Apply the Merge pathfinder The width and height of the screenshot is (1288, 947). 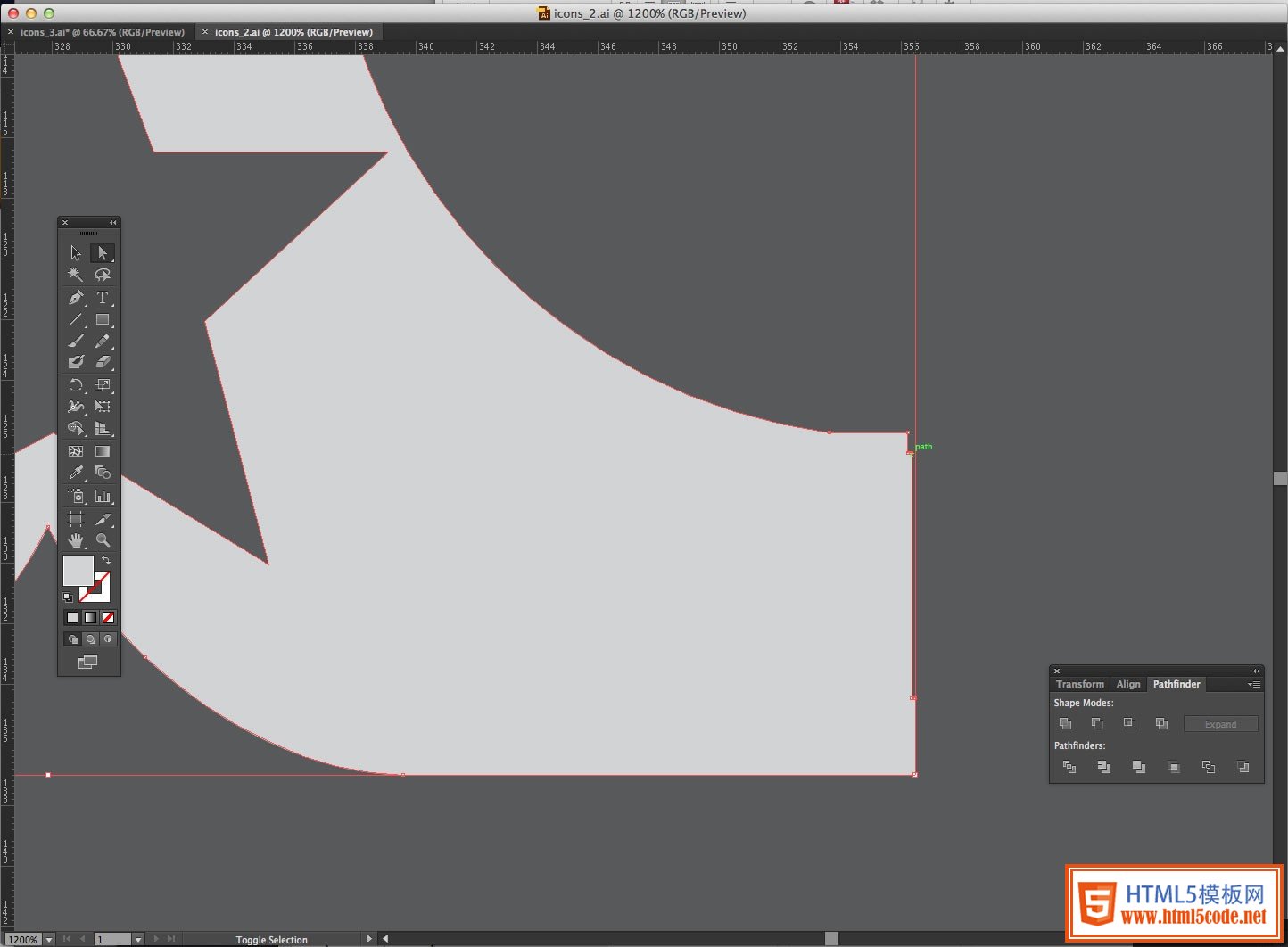click(1139, 767)
